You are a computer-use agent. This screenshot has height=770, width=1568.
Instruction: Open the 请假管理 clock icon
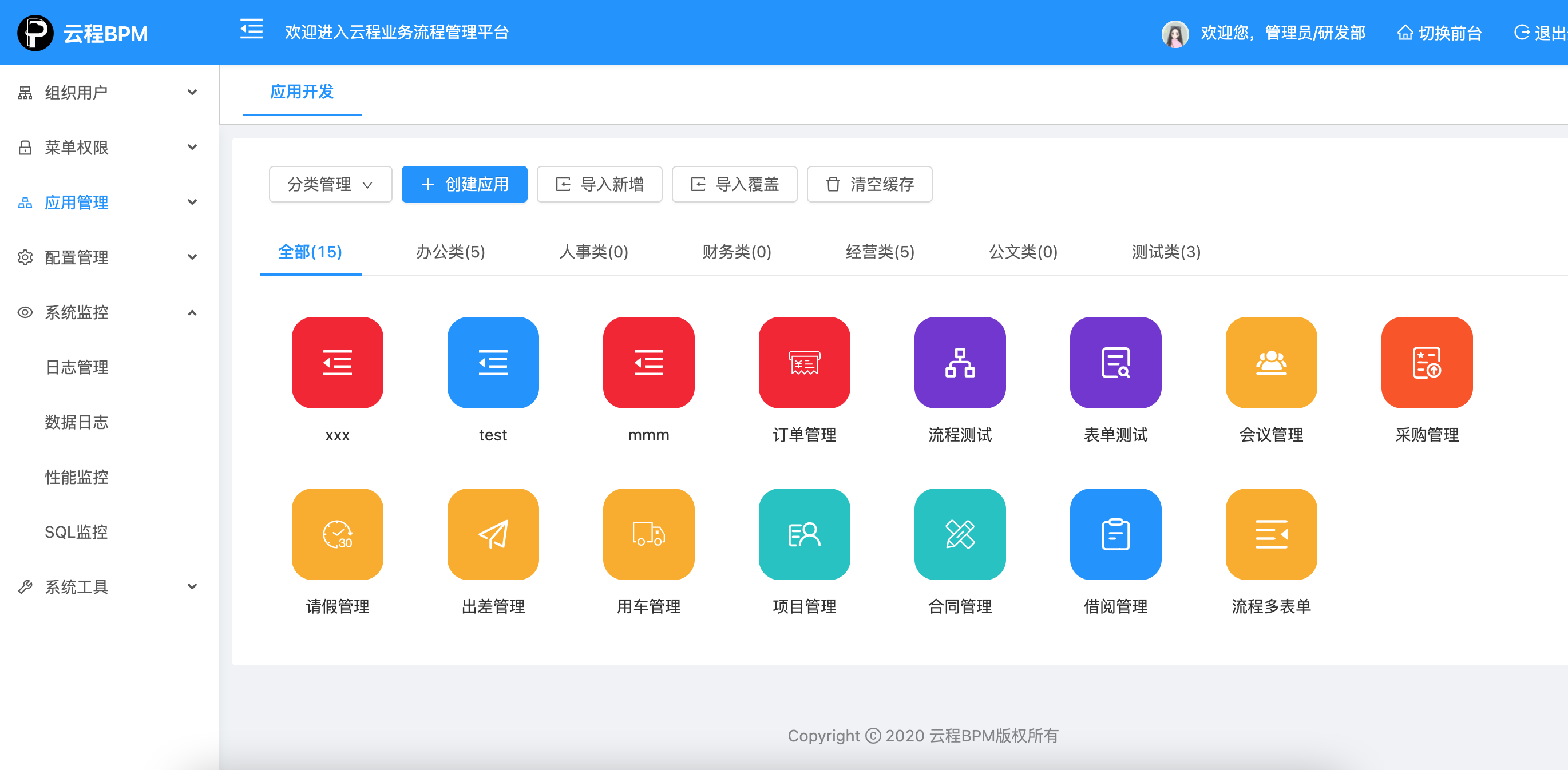click(337, 534)
